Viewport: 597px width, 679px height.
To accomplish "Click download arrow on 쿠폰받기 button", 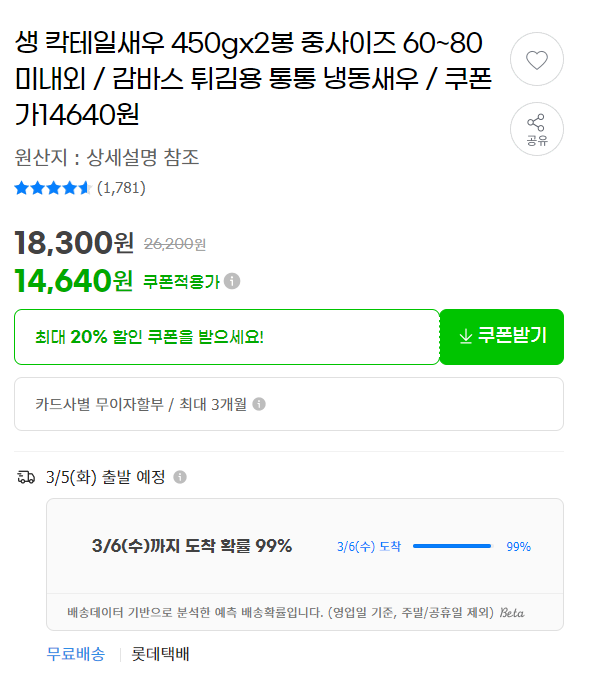I will click(465, 336).
